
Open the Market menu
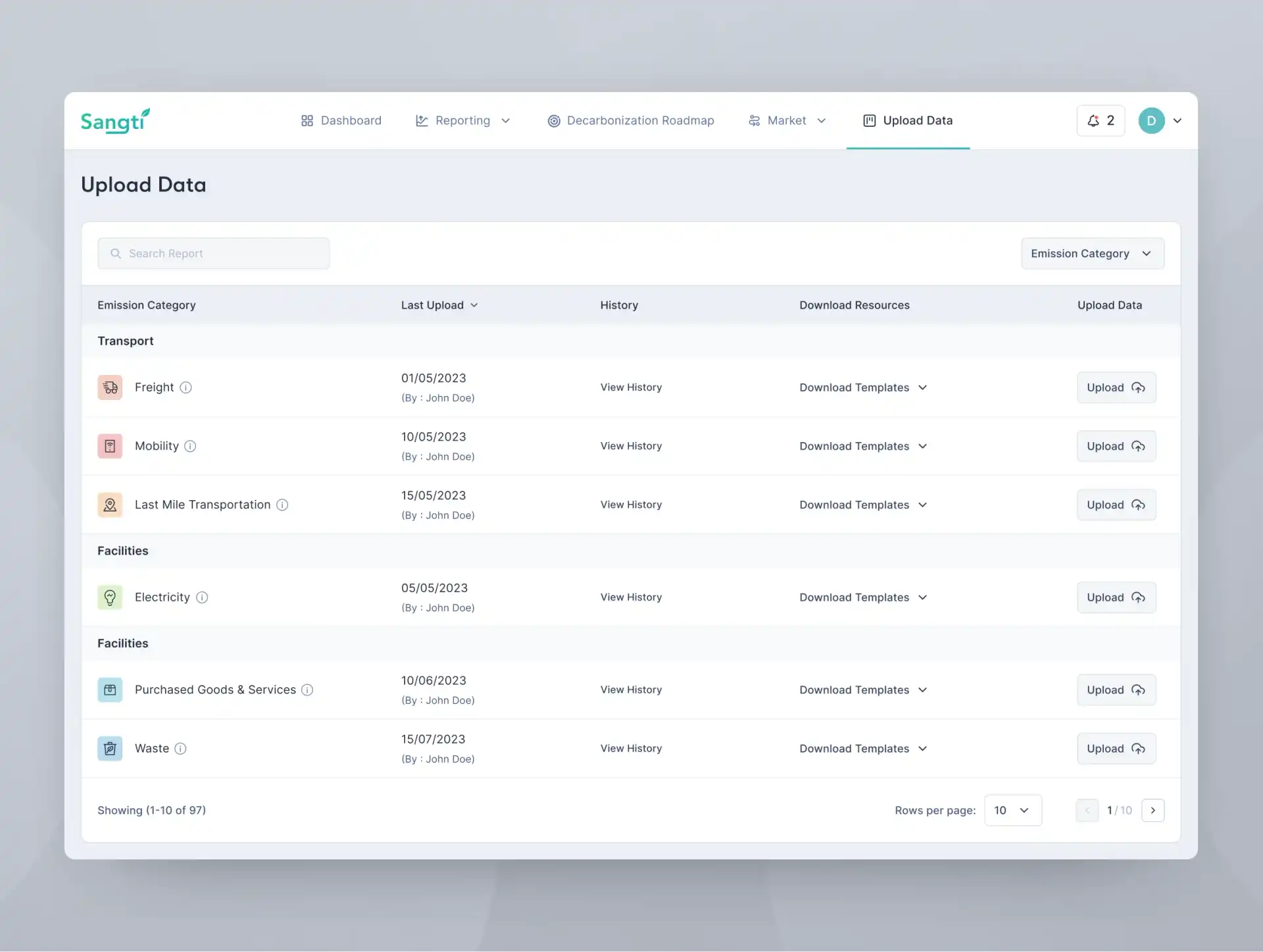coord(787,121)
